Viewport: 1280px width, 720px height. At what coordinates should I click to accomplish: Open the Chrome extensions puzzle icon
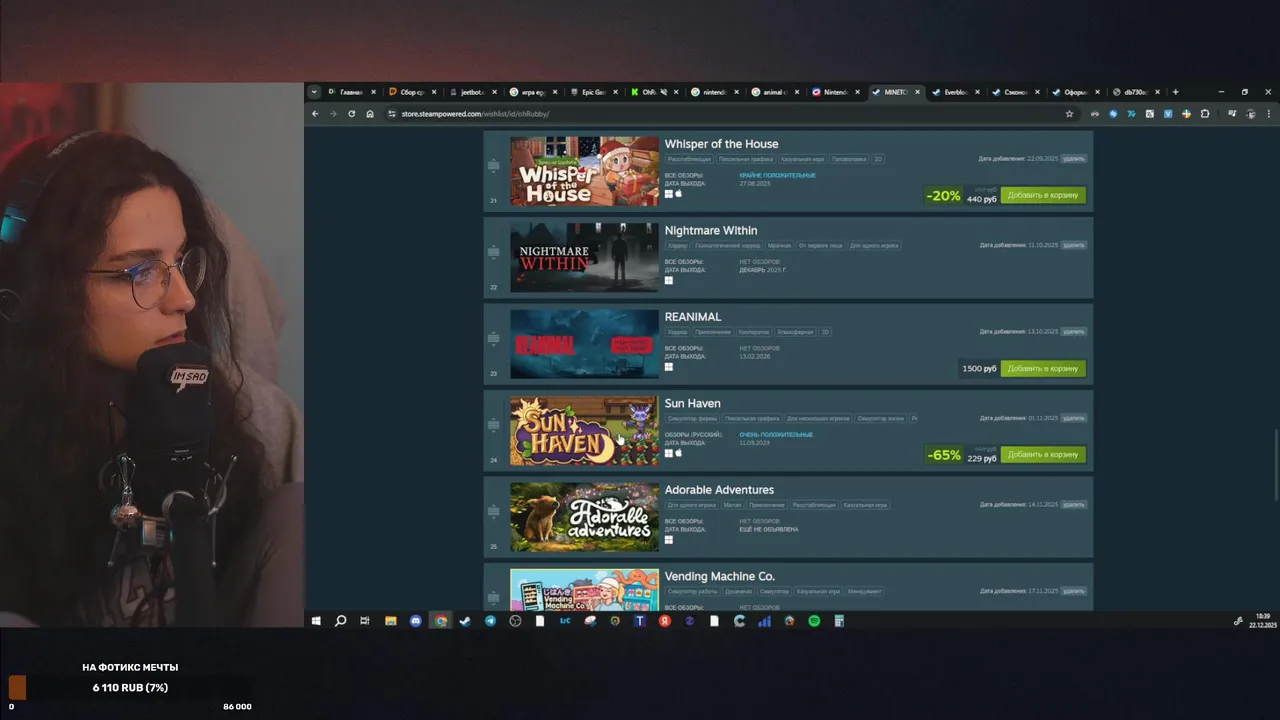[1205, 114]
